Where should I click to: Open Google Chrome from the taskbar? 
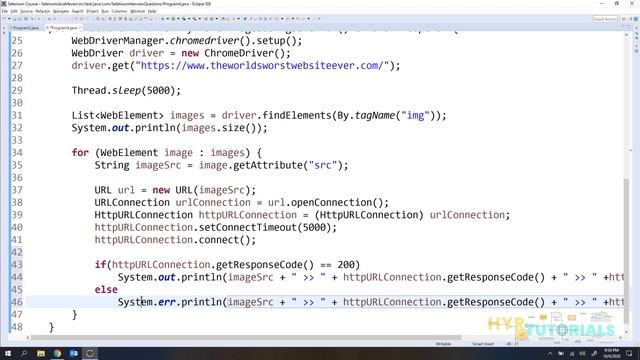(57, 353)
